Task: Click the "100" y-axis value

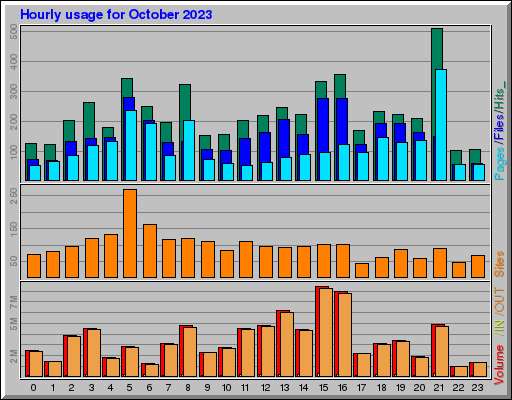Action: coord(14,152)
